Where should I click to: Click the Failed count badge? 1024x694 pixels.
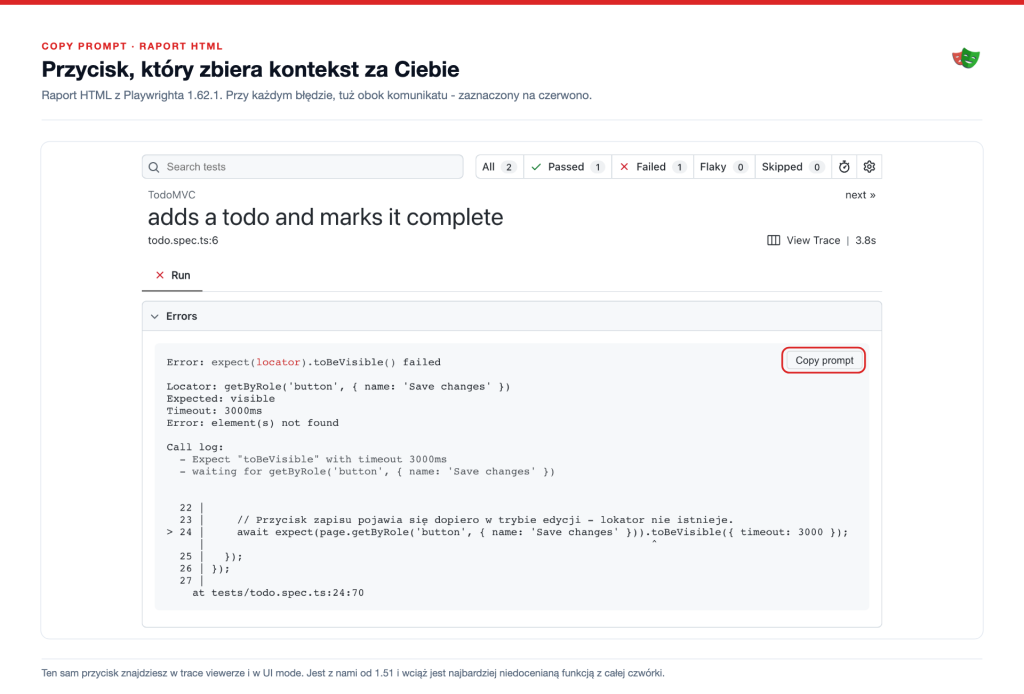coord(679,167)
